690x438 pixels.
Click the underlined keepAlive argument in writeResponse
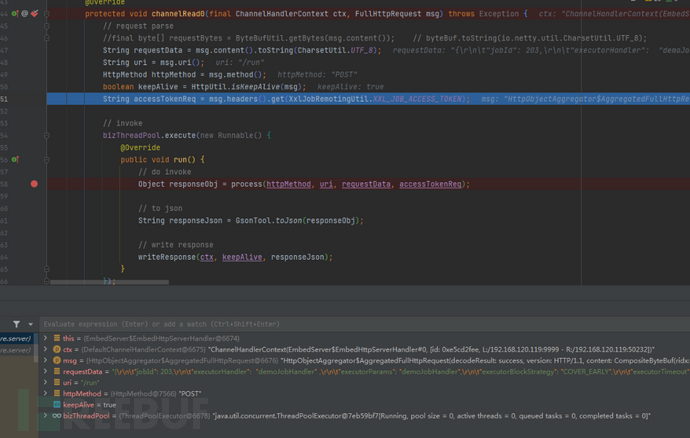(242, 257)
